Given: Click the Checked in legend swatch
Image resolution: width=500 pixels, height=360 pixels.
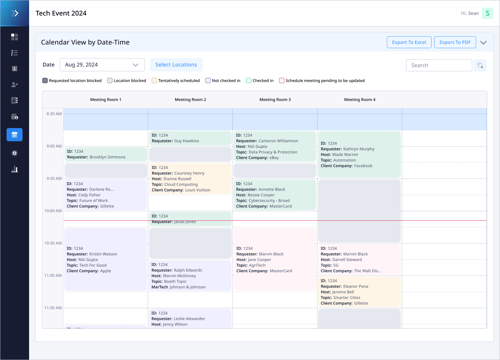Looking at the screenshot, I should pos(249,80).
